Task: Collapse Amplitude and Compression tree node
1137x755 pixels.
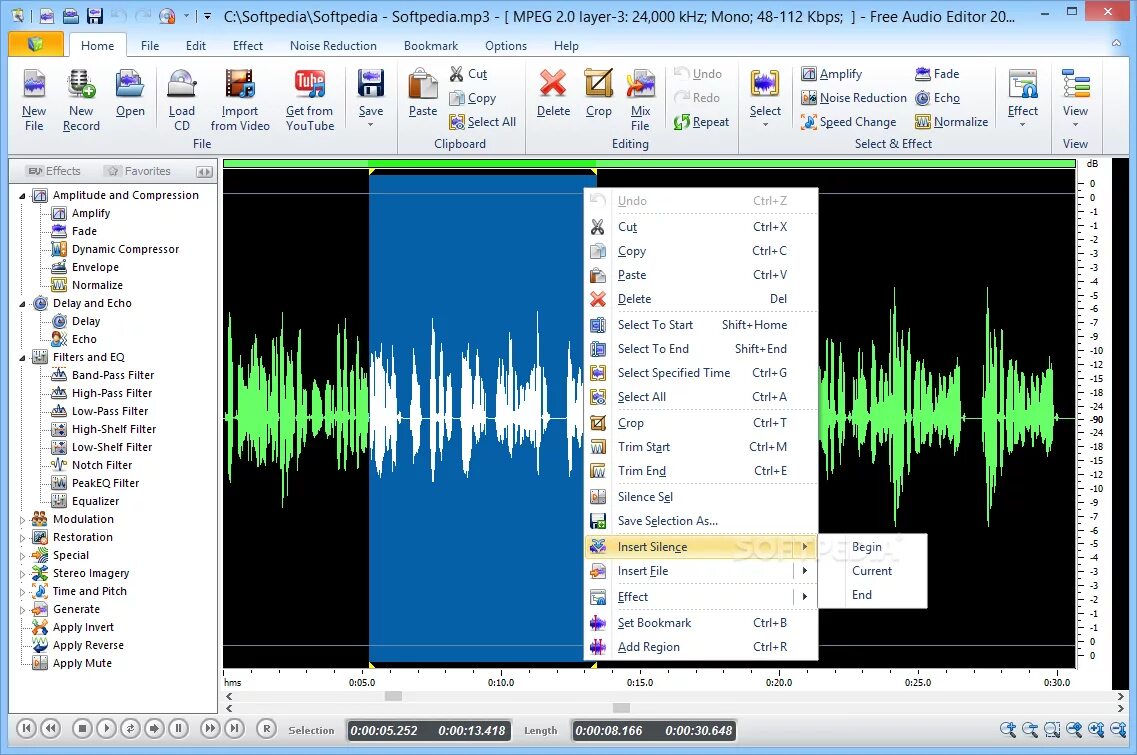Action: point(22,196)
